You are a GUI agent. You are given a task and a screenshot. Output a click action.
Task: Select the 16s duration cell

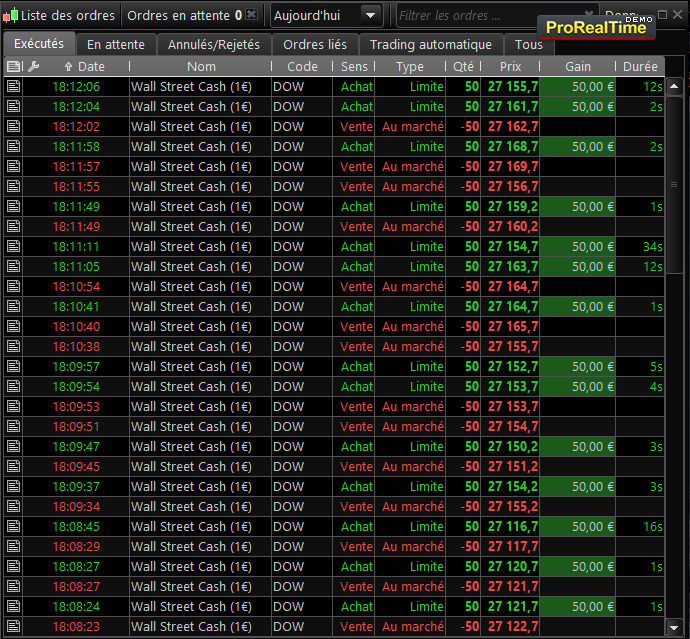coord(640,526)
